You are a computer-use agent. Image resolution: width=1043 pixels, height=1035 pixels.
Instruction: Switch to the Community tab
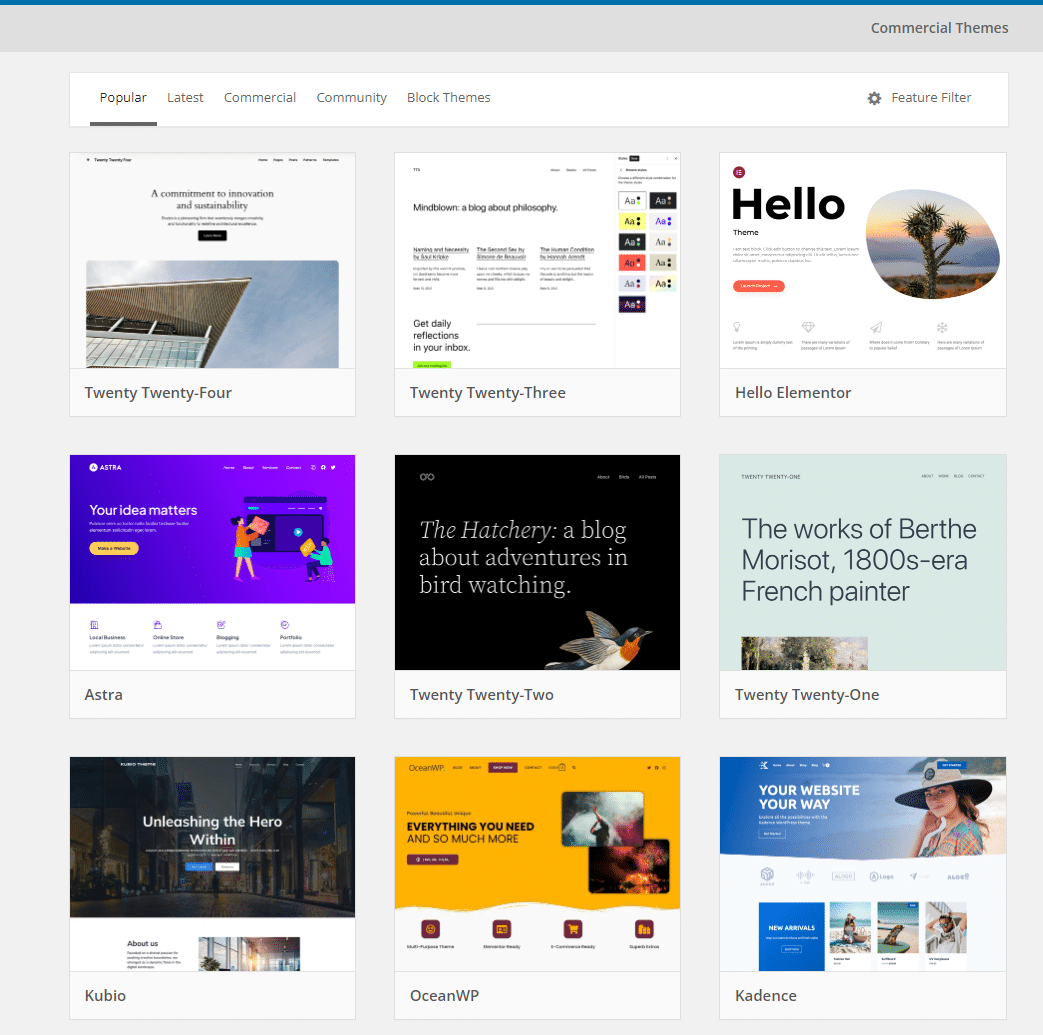[351, 98]
